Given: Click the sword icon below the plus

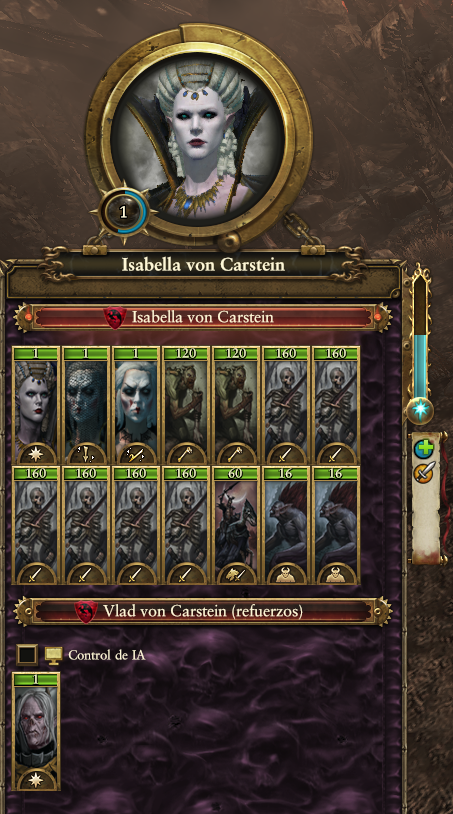Looking at the screenshot, I should click(x=424, y=472).
